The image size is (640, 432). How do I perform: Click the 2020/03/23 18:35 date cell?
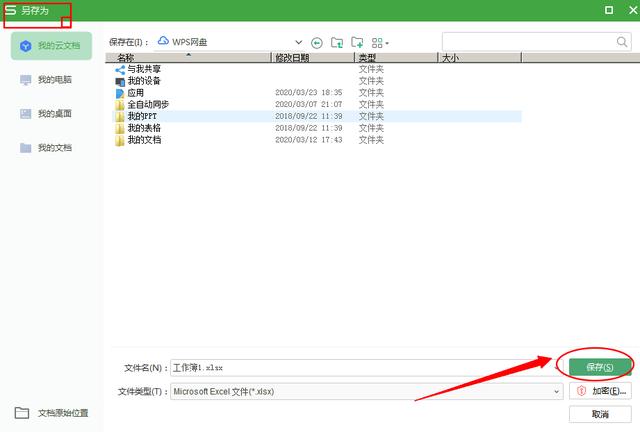click(x=309, y=93)
